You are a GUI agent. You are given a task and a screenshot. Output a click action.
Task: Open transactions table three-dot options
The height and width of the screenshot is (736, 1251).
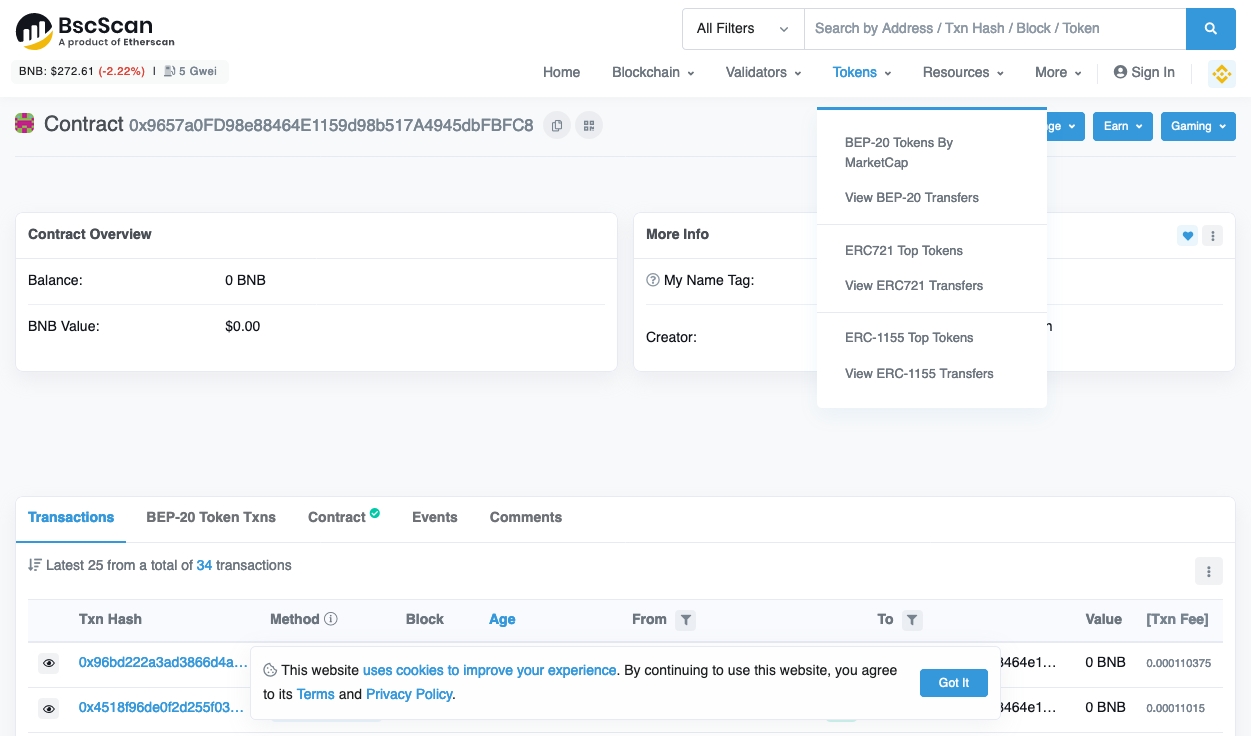(1208, 572)
